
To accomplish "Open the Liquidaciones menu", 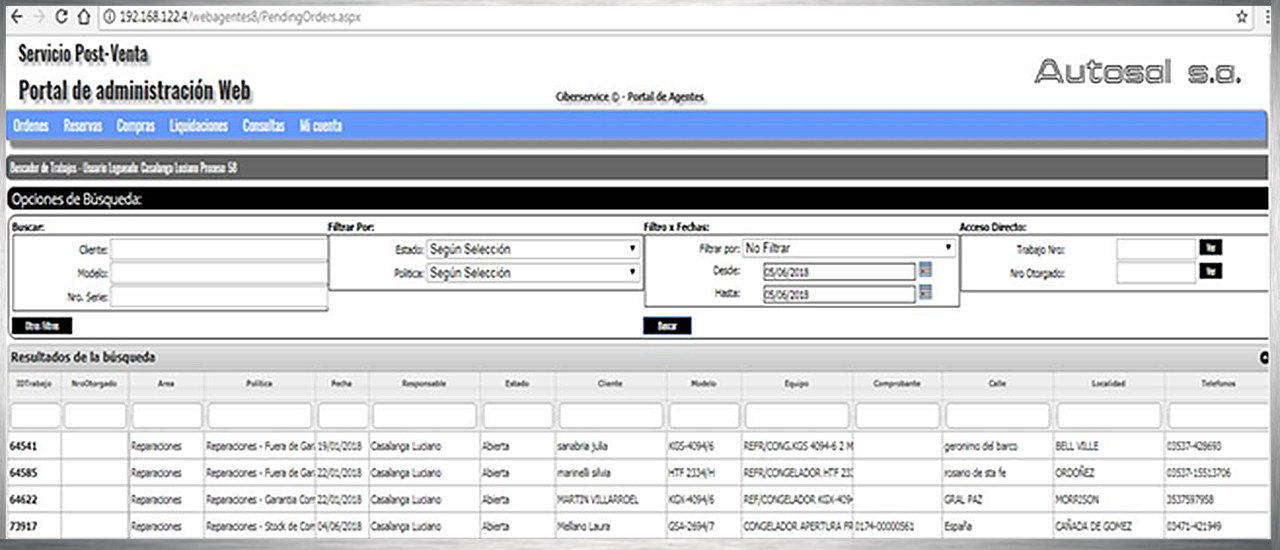I will tap(199, 126).
